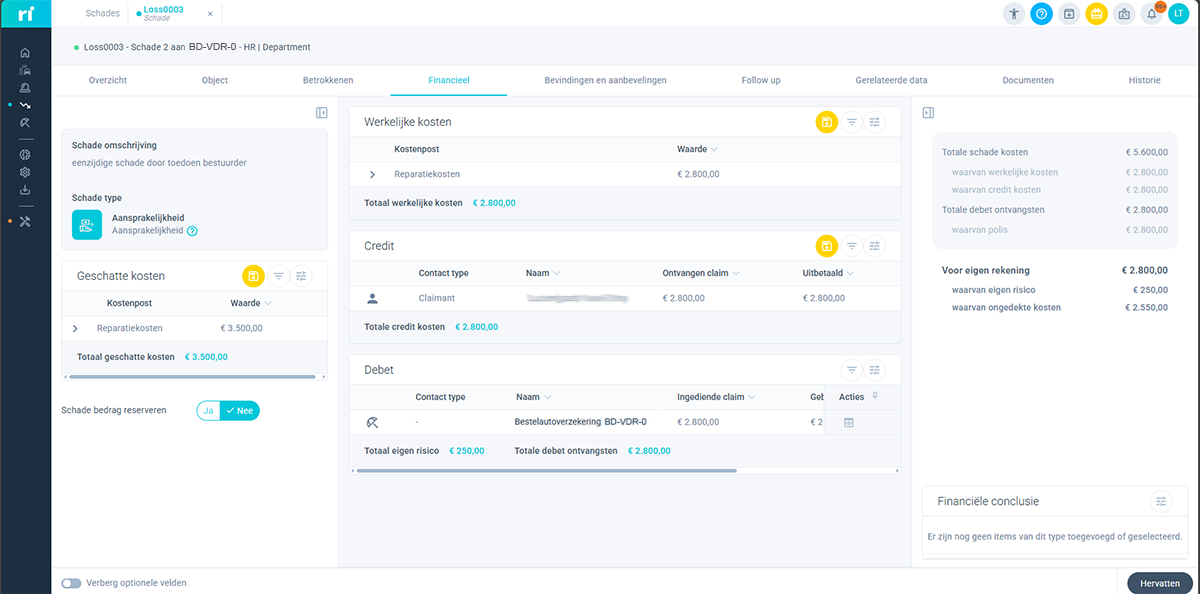This screenshot has height=594, width=1200.
Task: Click the Hervatten button
Action: point(1159,583)
